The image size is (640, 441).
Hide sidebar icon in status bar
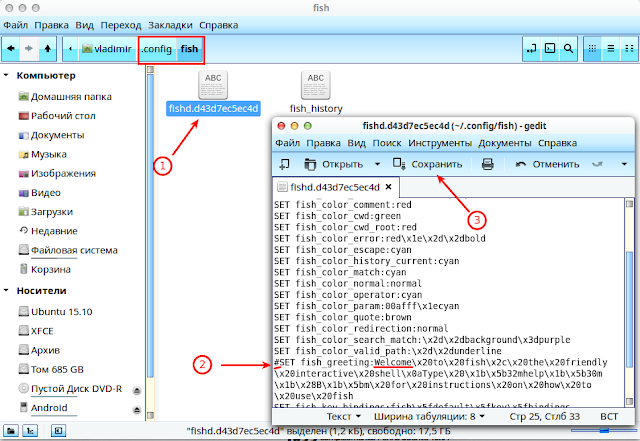tap(58, 431)
